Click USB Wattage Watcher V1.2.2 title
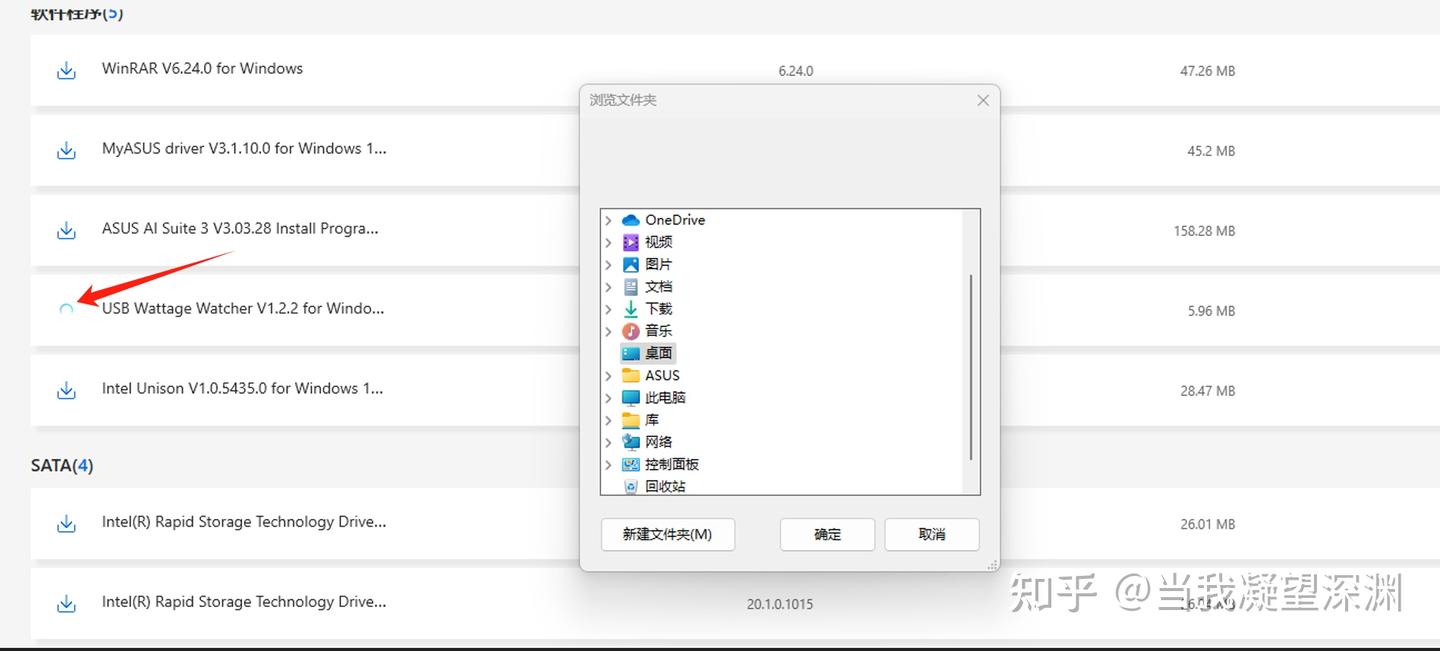The height and width of the screenshot is (651, 1440). click(x=243, y=308)
